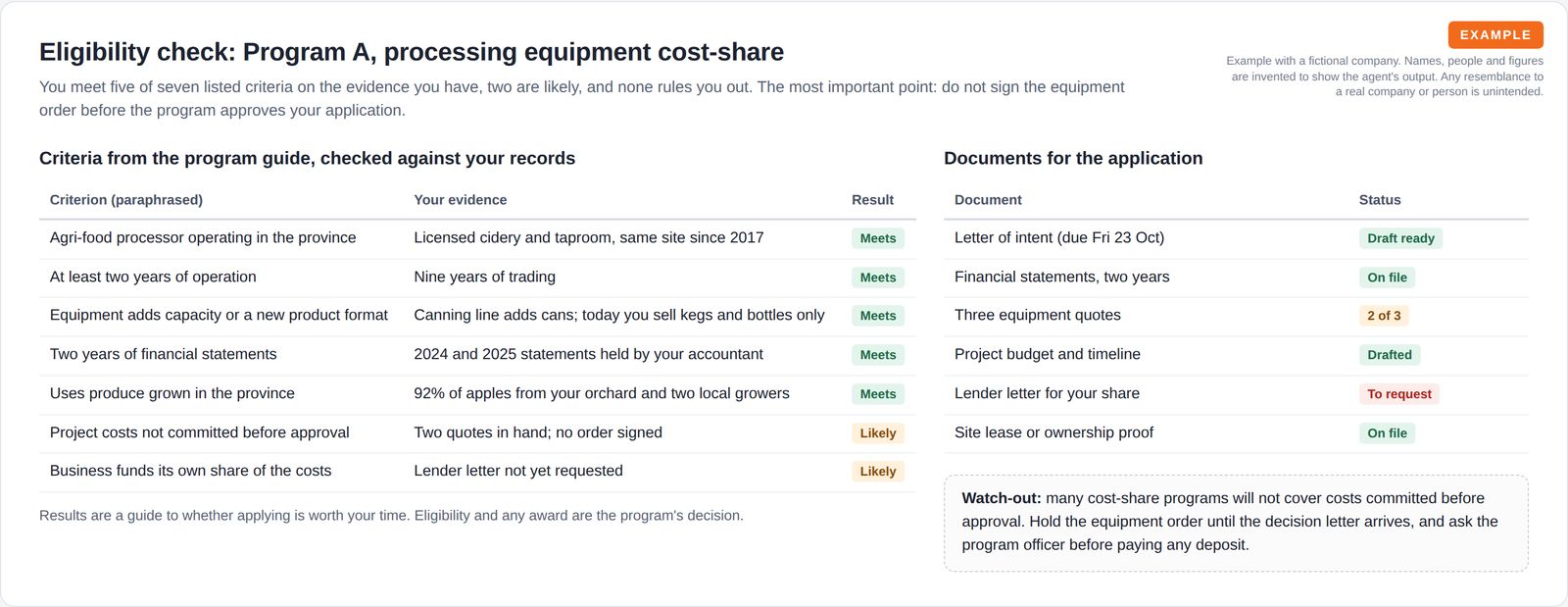Image resolution: width=1568 pixels, height=607 pixels.
Task: Select 'Letter of intent (due Fri 23 Oct)' document
Action: pos(1059,237)
